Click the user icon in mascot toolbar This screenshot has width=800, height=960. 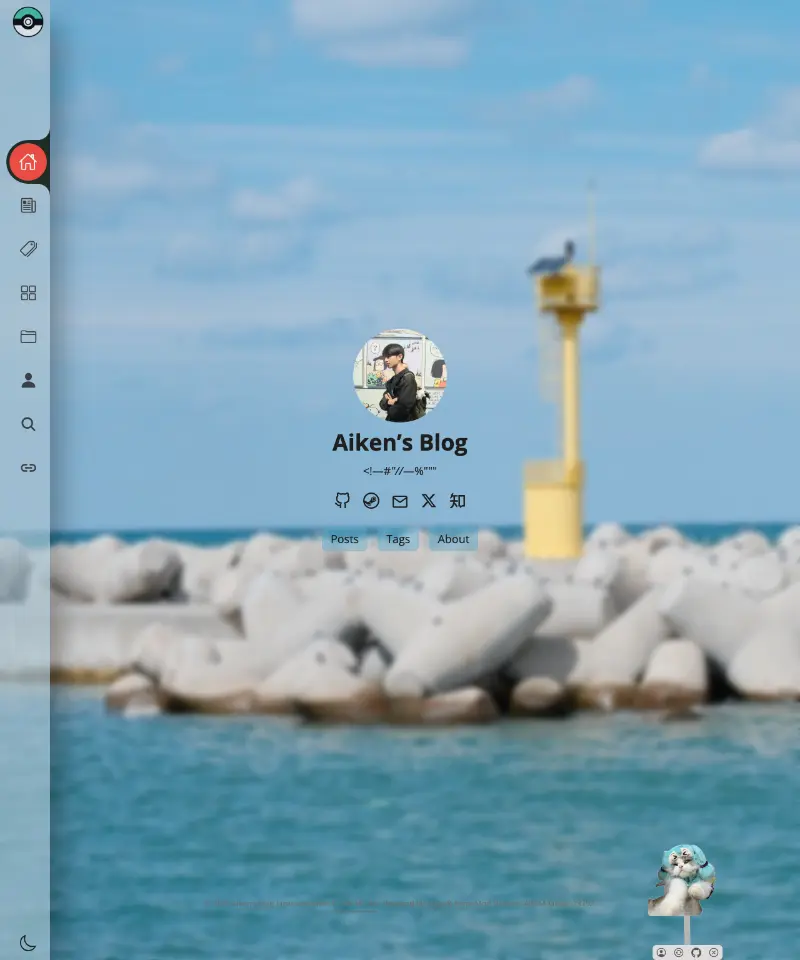pos(662,953)
